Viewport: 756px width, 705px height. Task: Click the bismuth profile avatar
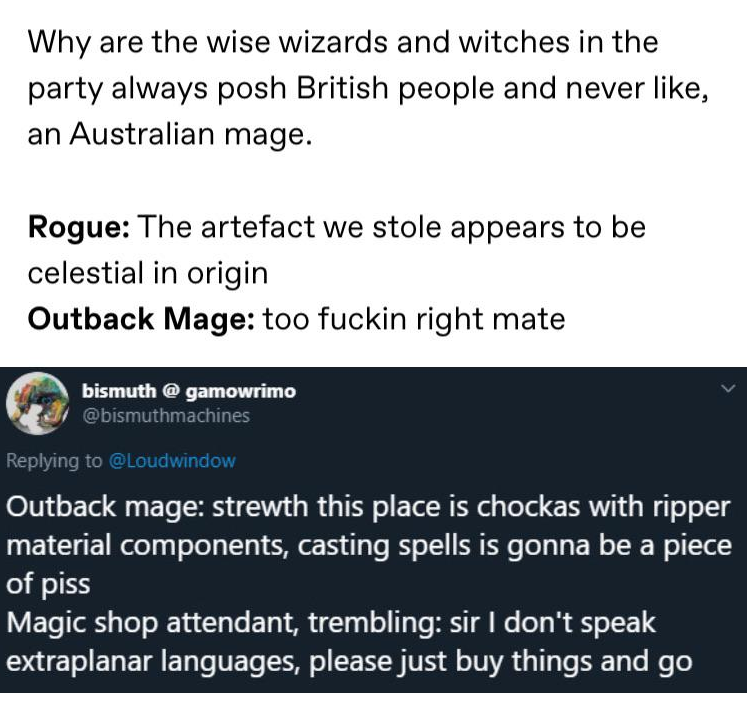click(37, 403)
